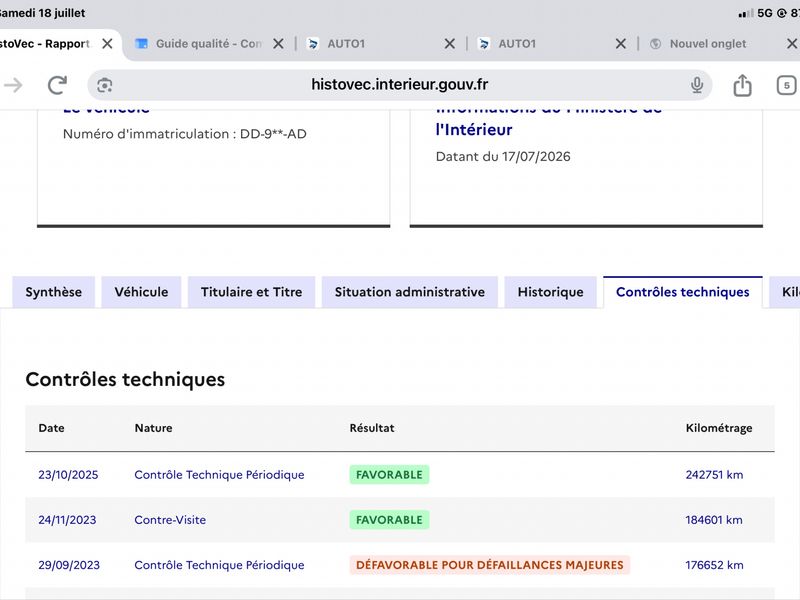Screen dimensions: 800x600
Task: Click the Contre-Visite nature cell
Action: pos(170,520)
